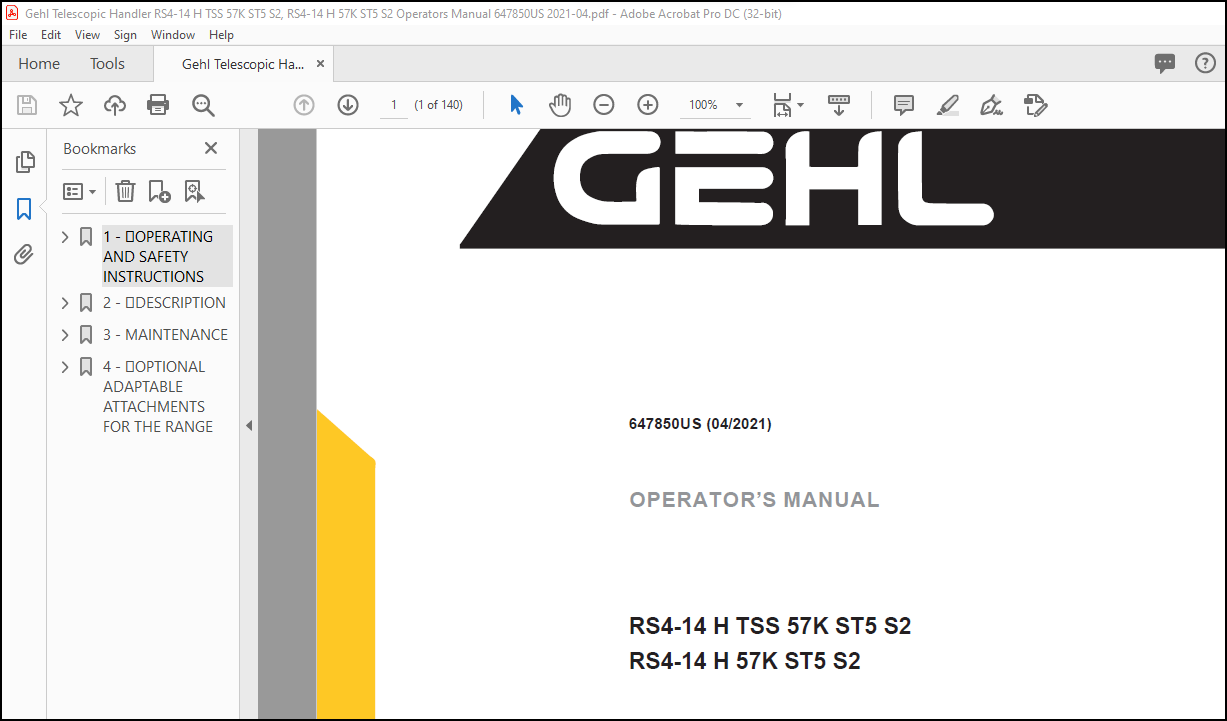This screenshot has width=1227, height=721.
Task: Click the 647850US (04/2021) text
Action: click(x=700, y=424)
